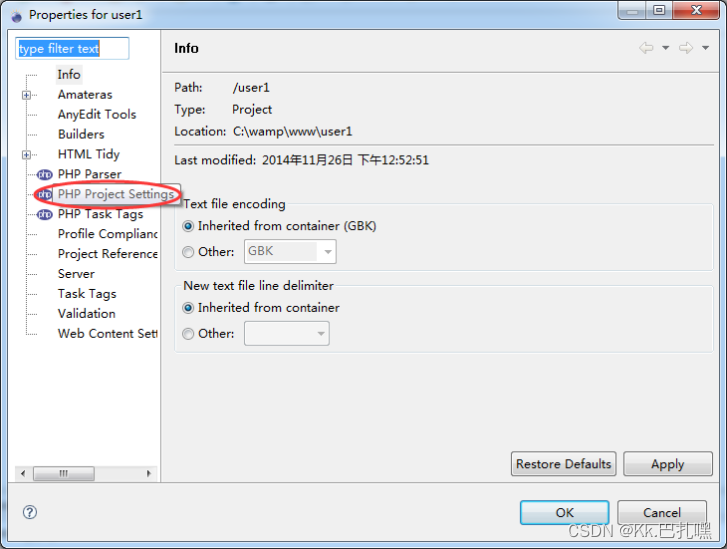Screen dimensions: 727x549
Task: Expand the Amateras tree node
Action: [x=26, y=95]
